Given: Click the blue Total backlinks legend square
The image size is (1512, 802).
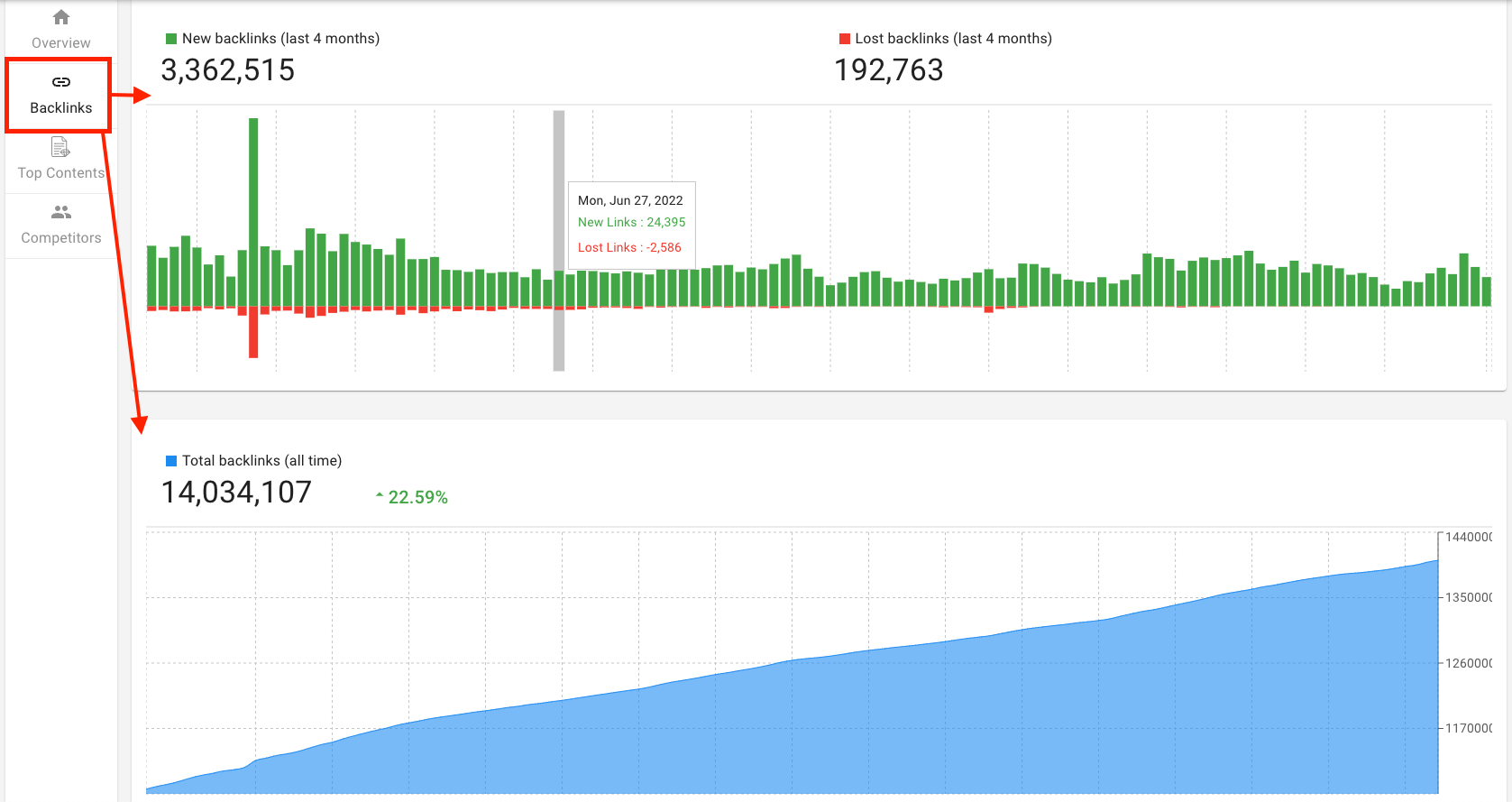Looking at the screenshot, I should 171,461.
